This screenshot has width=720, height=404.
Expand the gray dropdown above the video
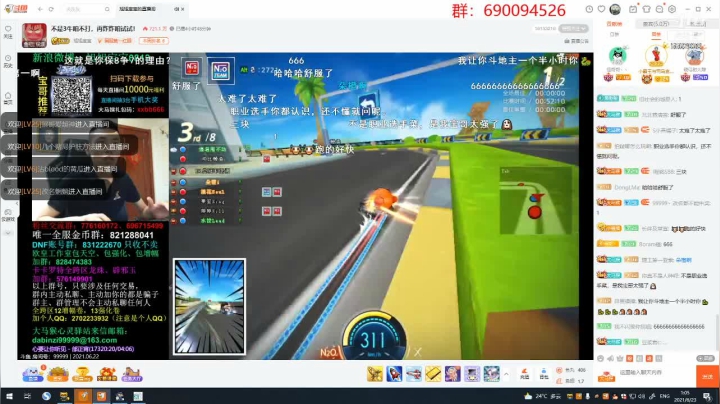(x=574, y=28)
